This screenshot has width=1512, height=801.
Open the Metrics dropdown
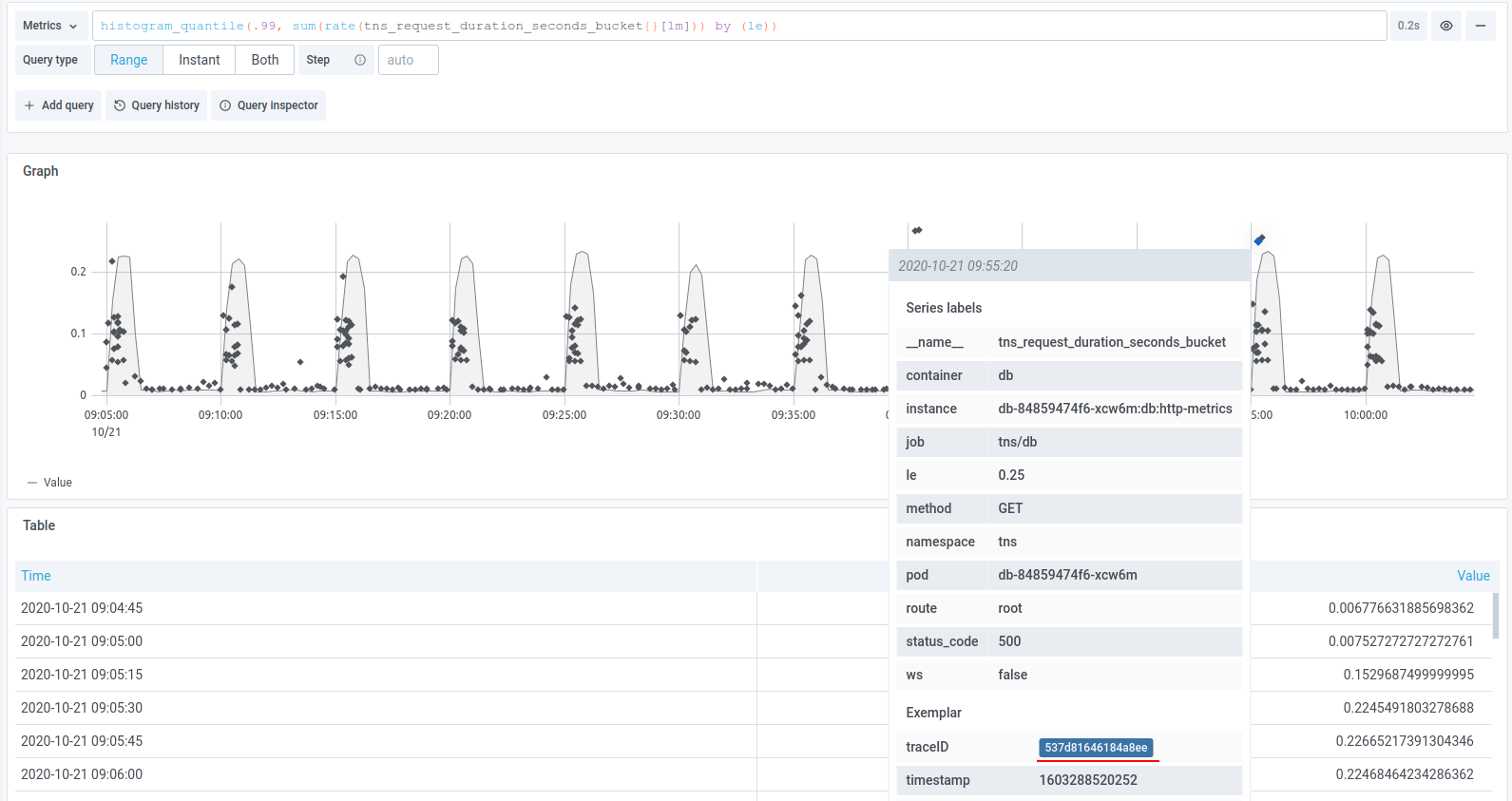[50, 26]
